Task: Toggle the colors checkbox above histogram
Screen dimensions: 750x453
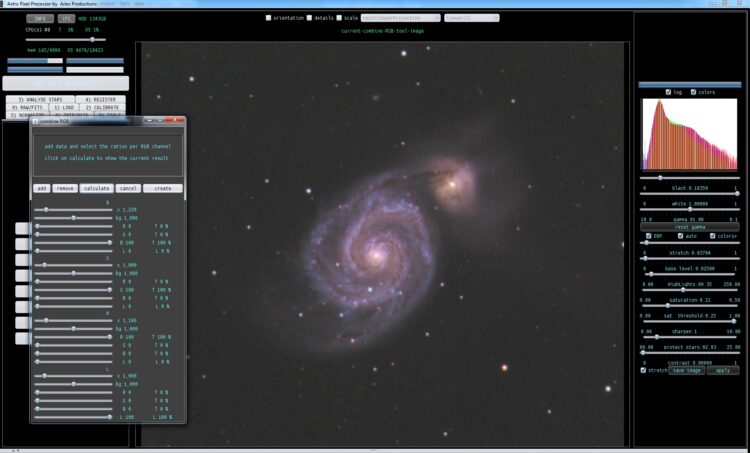Action: click(x=694, y=92)
